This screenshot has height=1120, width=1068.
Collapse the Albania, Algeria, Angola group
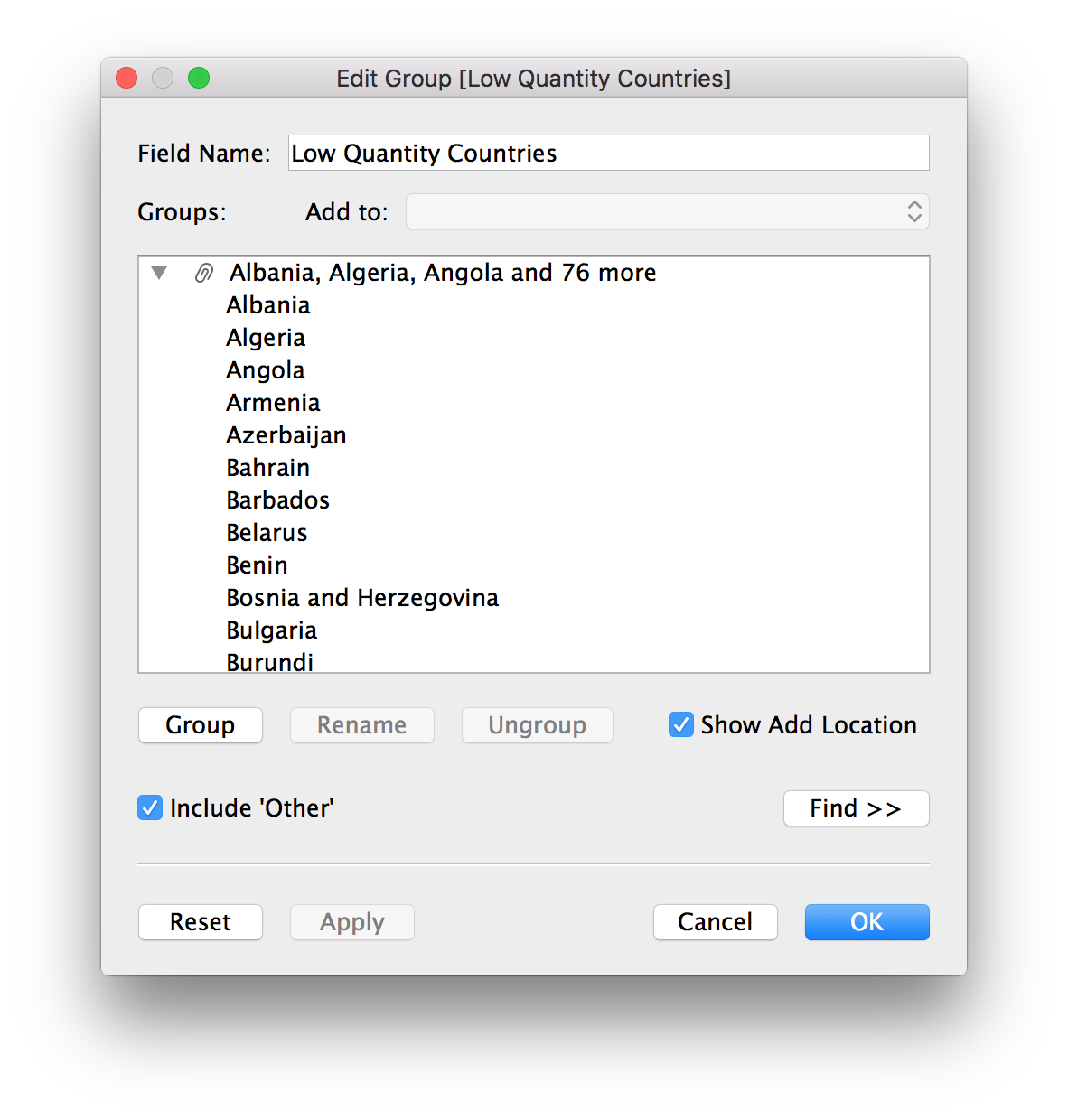point(160,273)
